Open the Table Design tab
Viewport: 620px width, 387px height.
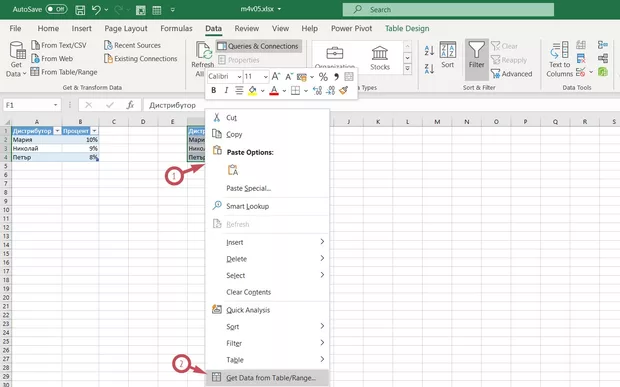(407, 28)
